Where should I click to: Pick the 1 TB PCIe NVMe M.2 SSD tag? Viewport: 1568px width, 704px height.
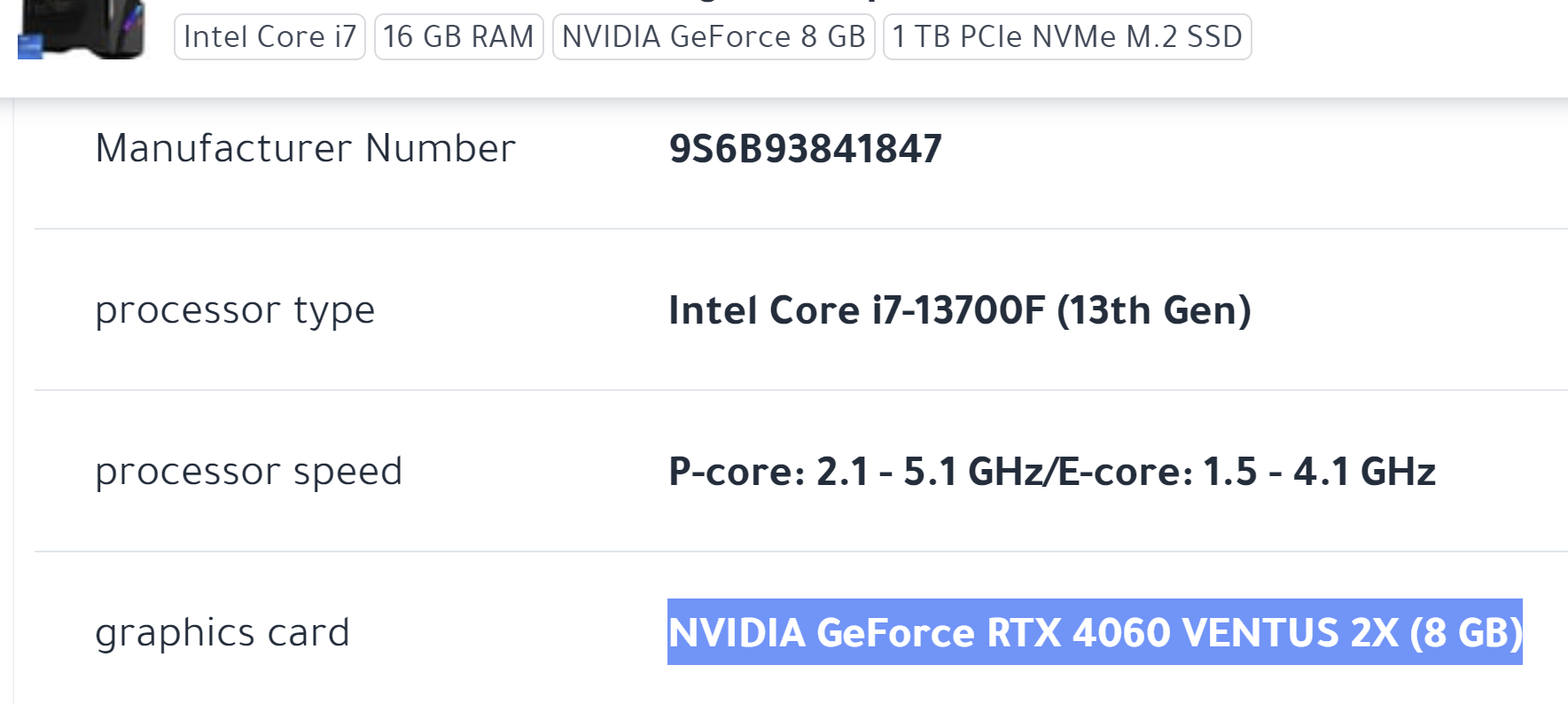[x=1067, y=37]
